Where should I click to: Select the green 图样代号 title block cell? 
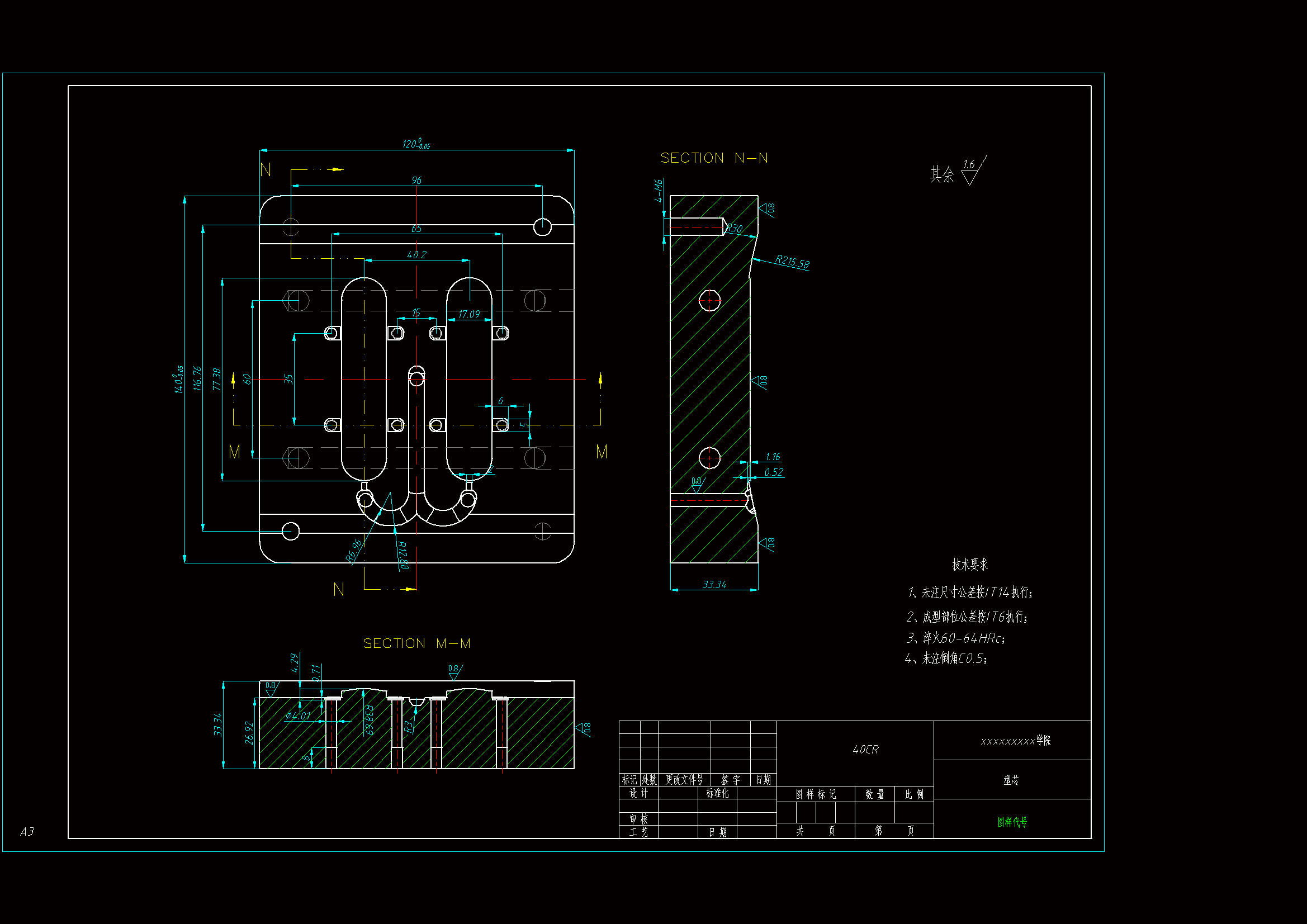click(1012, 822)
